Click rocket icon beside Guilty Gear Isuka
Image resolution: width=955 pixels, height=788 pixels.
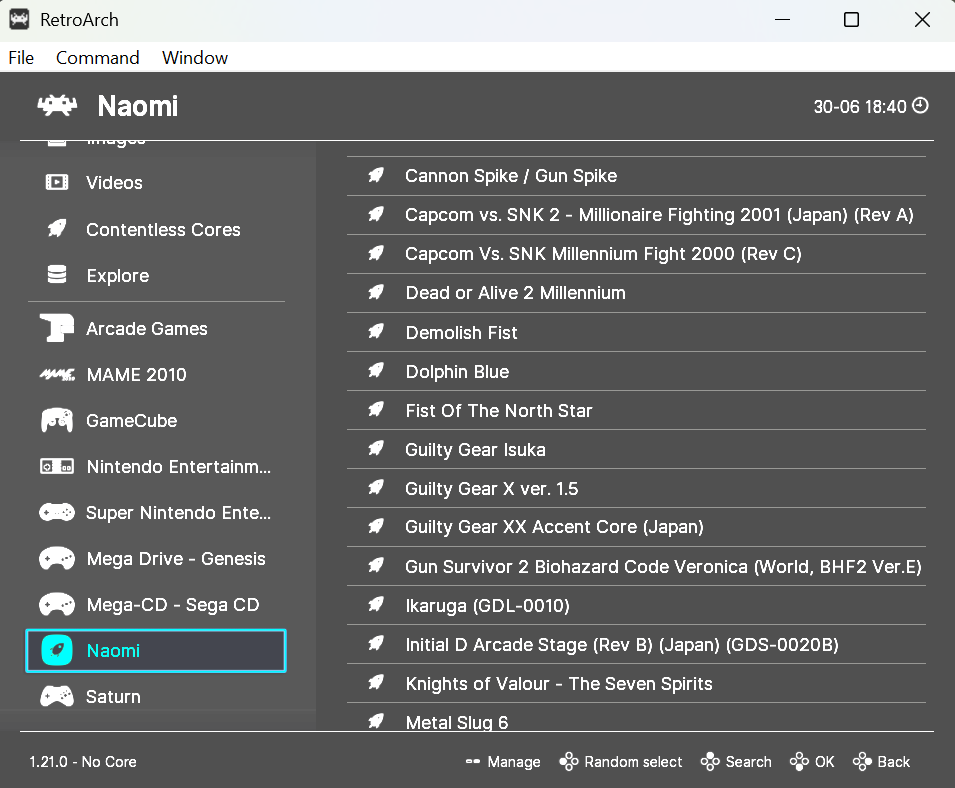376,449
